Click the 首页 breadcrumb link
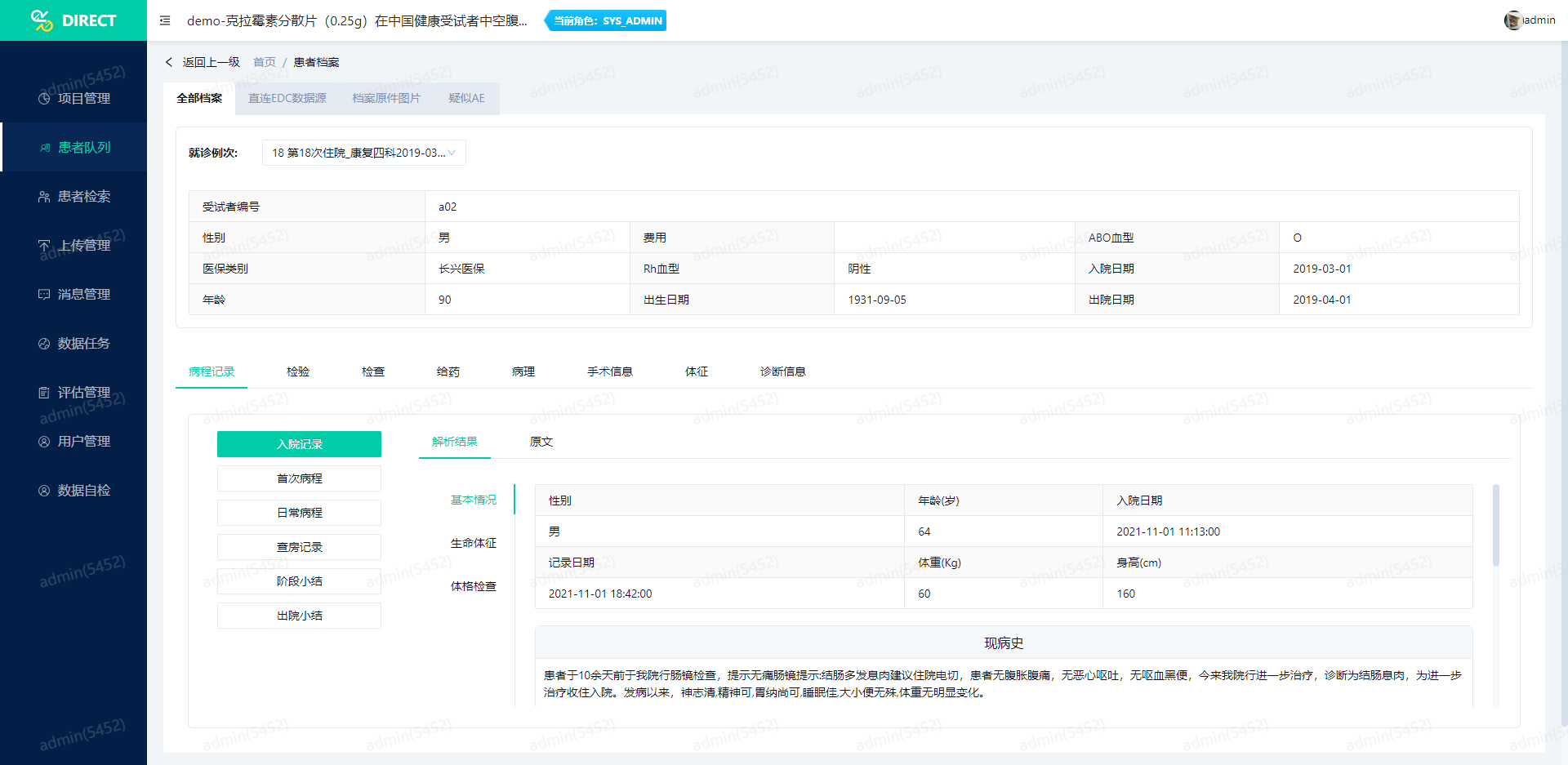 click(x=265, y=62)
